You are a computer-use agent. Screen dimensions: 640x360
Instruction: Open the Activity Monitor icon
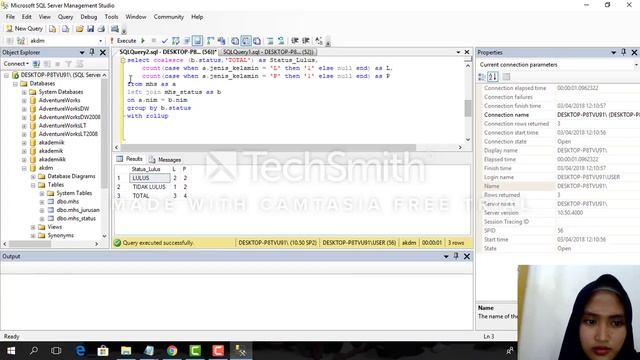pyautogui.click(x=115, y=29)
